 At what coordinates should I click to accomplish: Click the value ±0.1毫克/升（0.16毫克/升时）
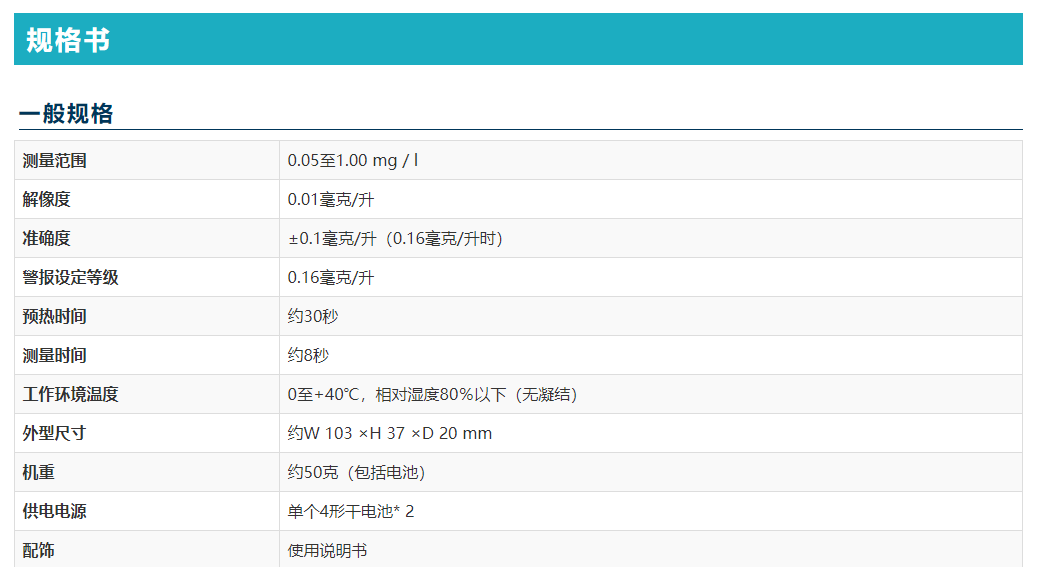point(396,239)
